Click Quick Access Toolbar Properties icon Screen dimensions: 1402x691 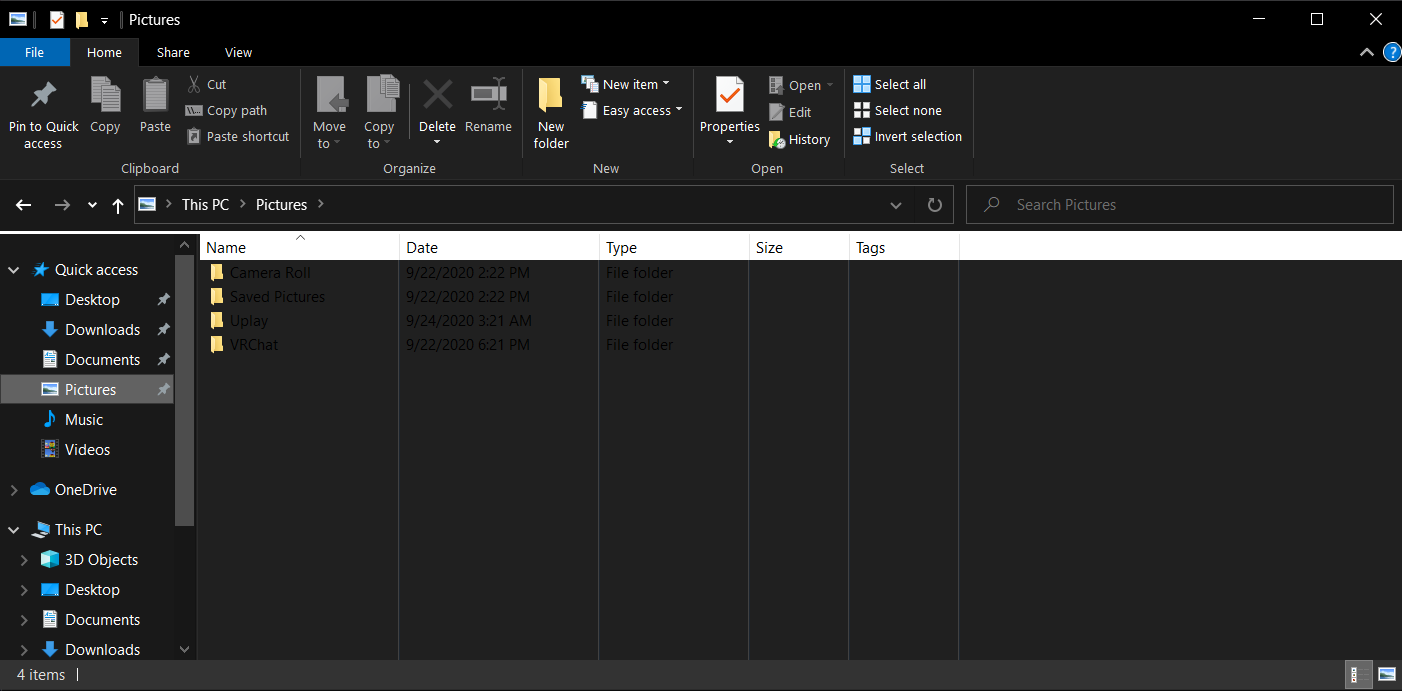[x=57, y=19]
